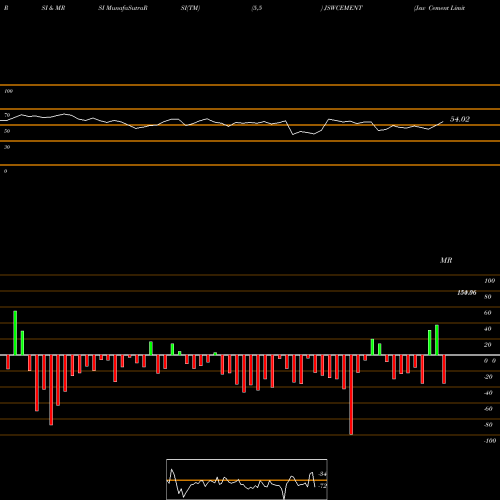Click the -100 label on MR axis
The width and height of the screenshot is (500, 500).
pos(490,441)
